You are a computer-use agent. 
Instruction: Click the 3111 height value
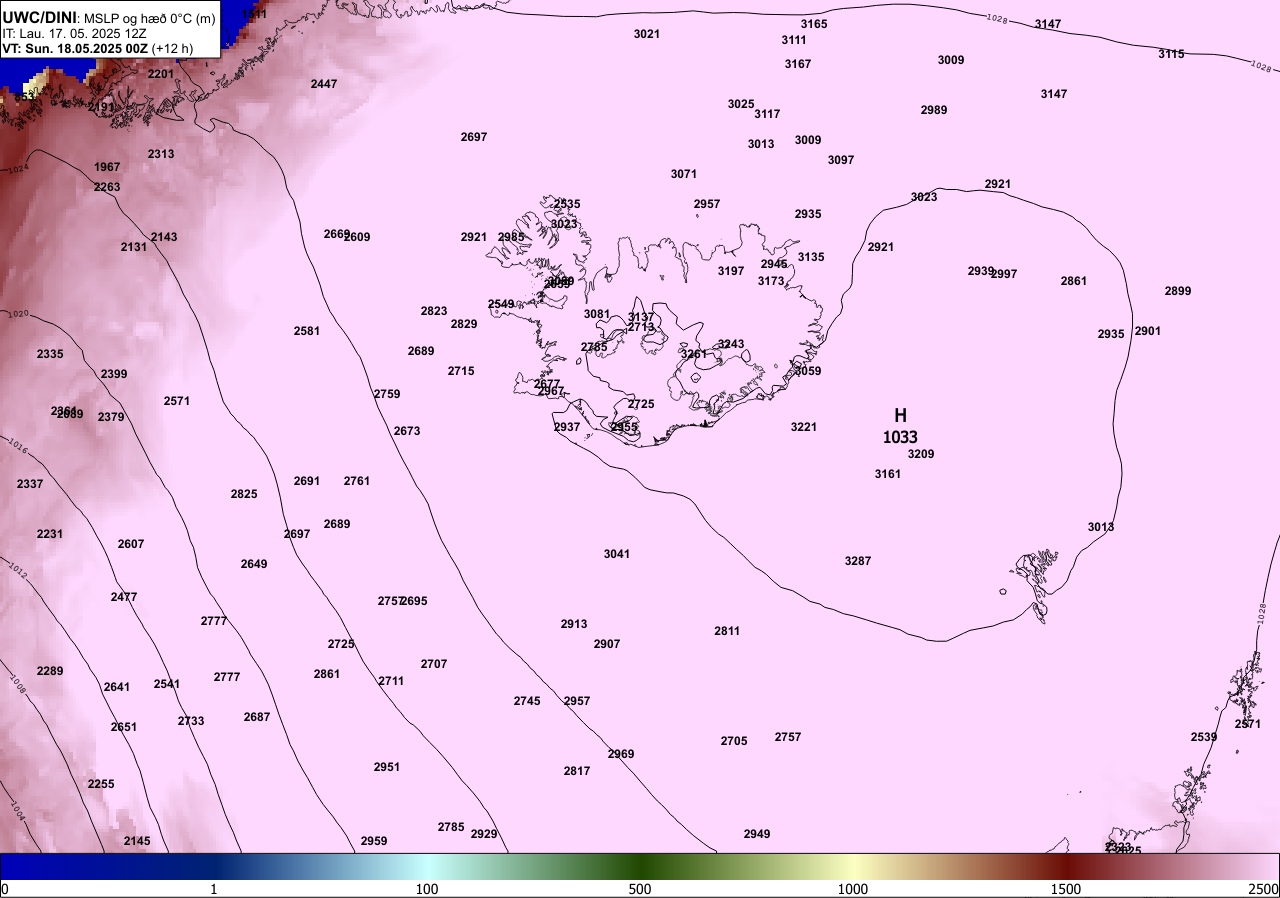pos(794,40)
